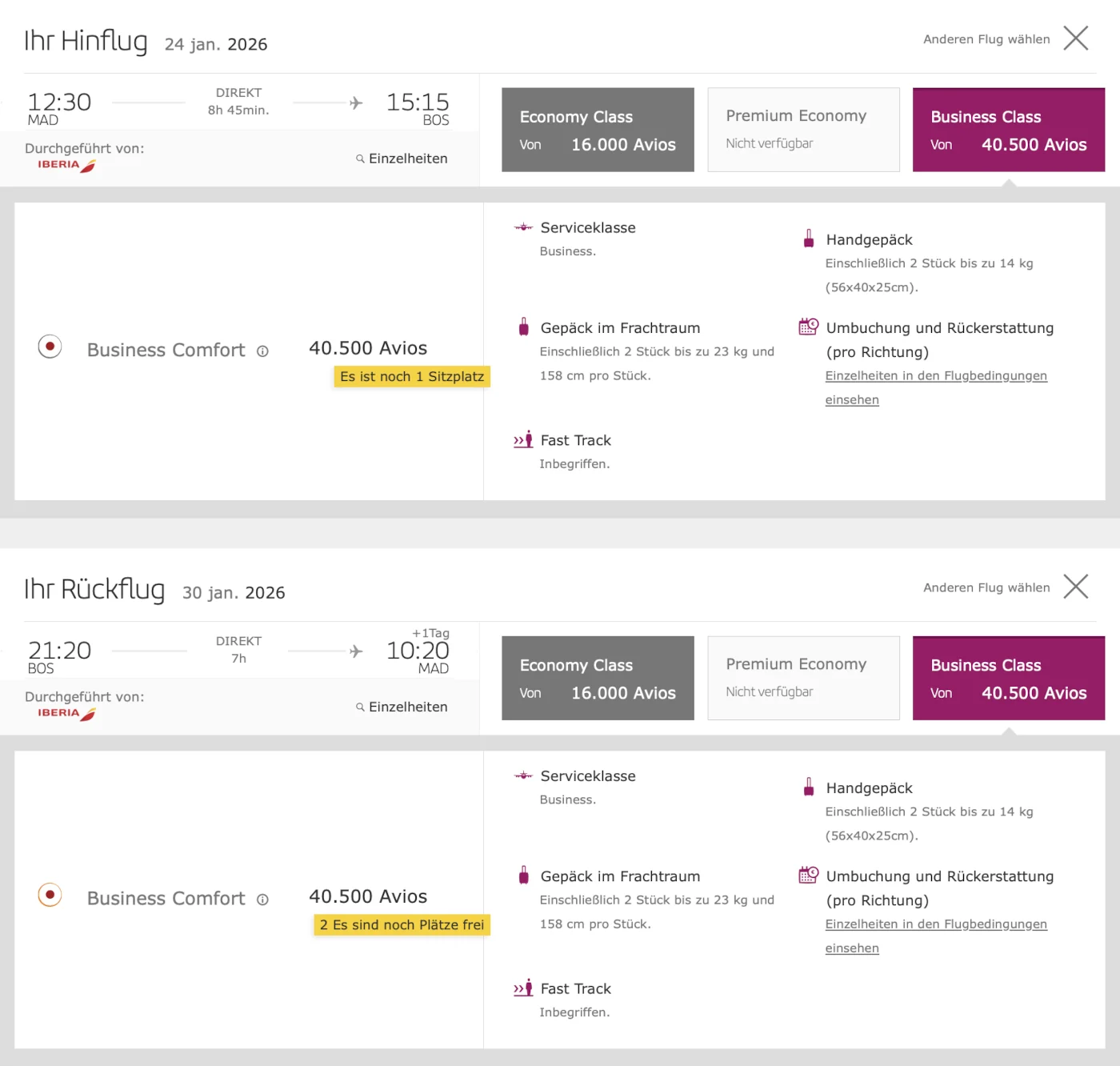The image size is (1120, 1066).
Task: Select the outbound Business Comfort radio button
Action: [50, 347]
